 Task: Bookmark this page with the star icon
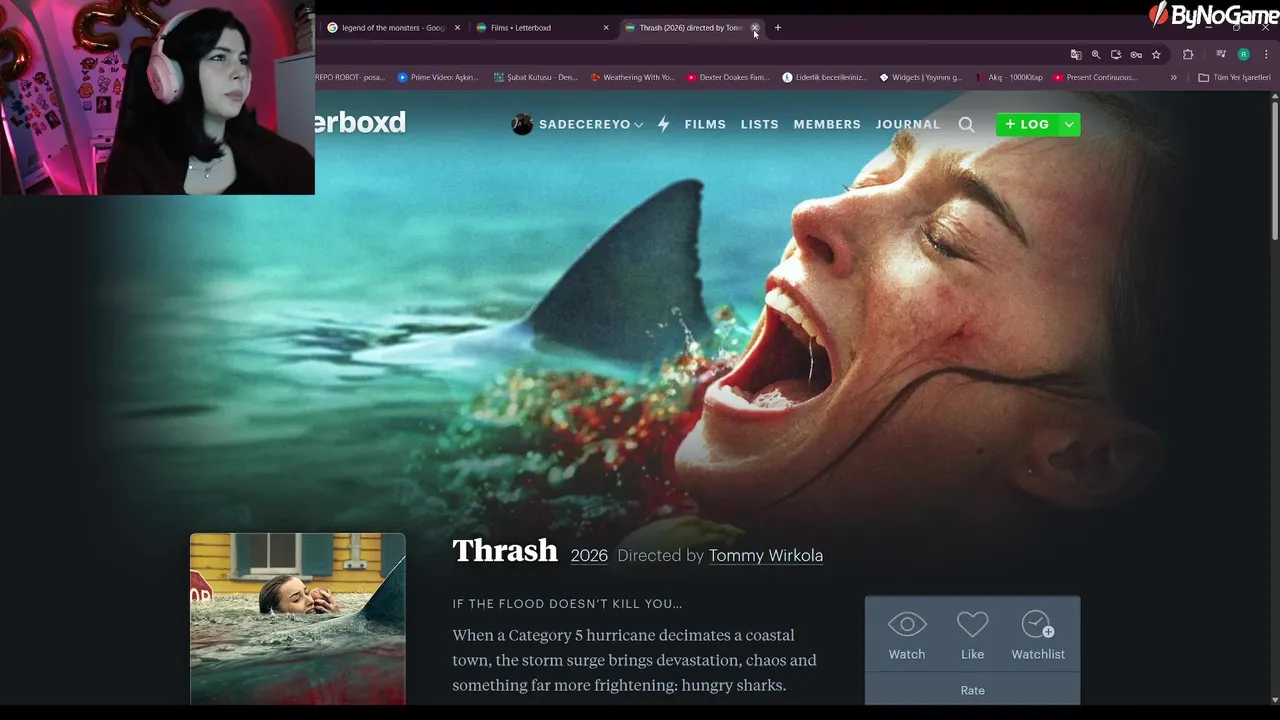pyautogui.click(x=1156, y=55)
